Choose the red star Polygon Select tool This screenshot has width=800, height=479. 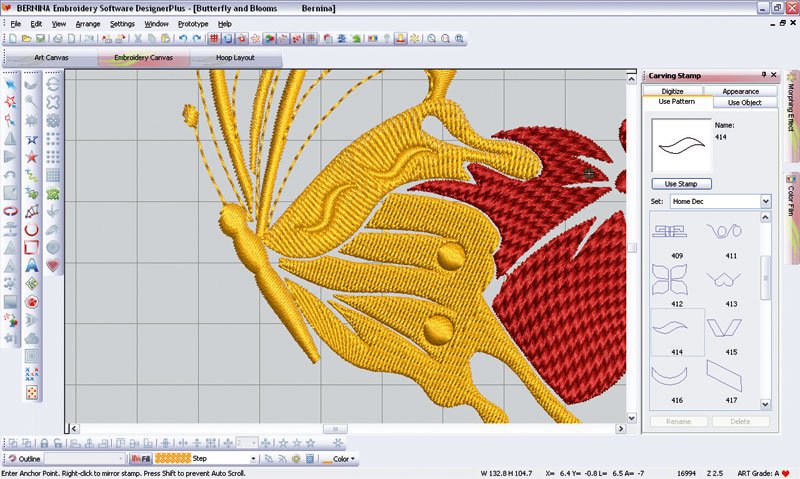coord(10,102)
